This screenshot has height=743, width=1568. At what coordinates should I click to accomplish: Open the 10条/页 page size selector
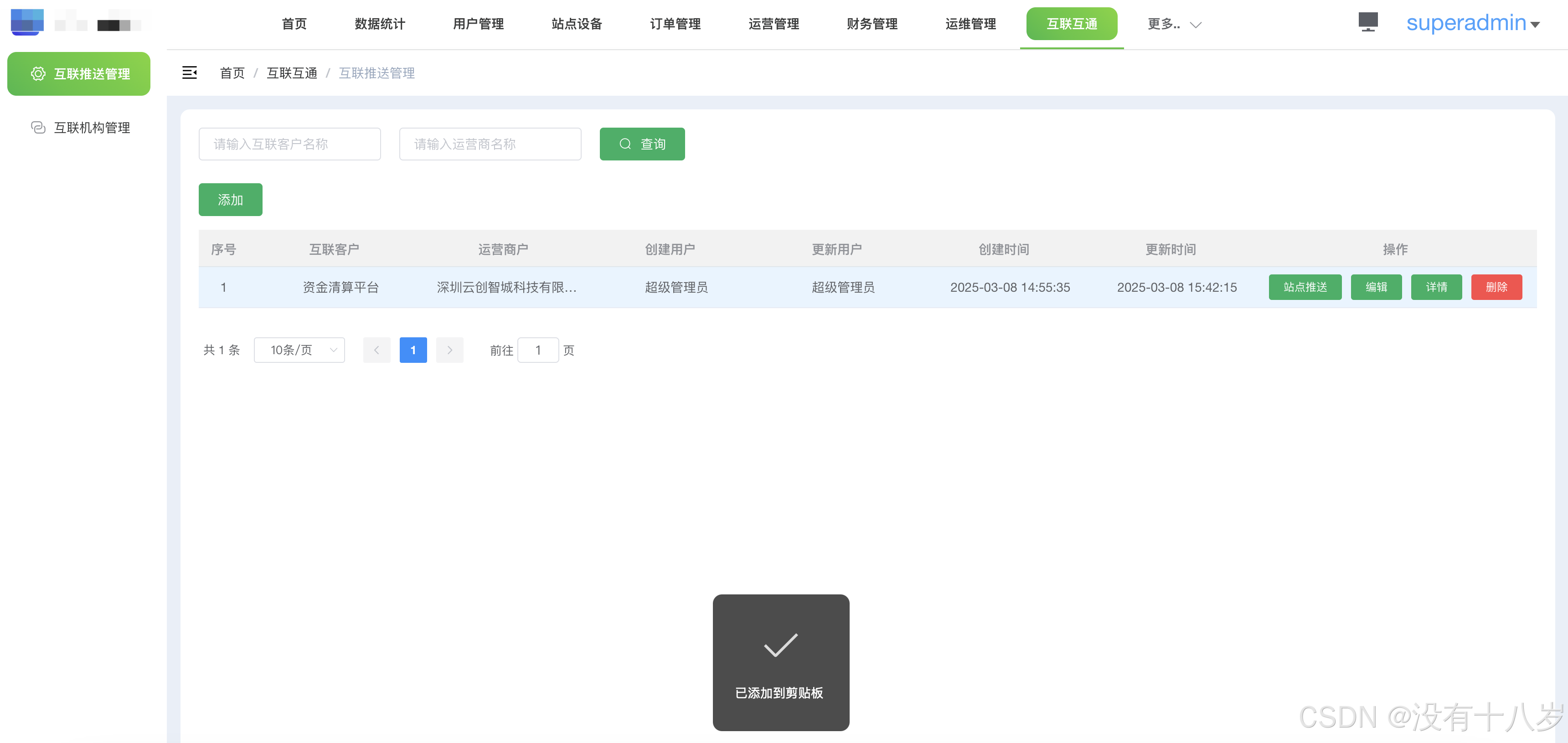299,350
